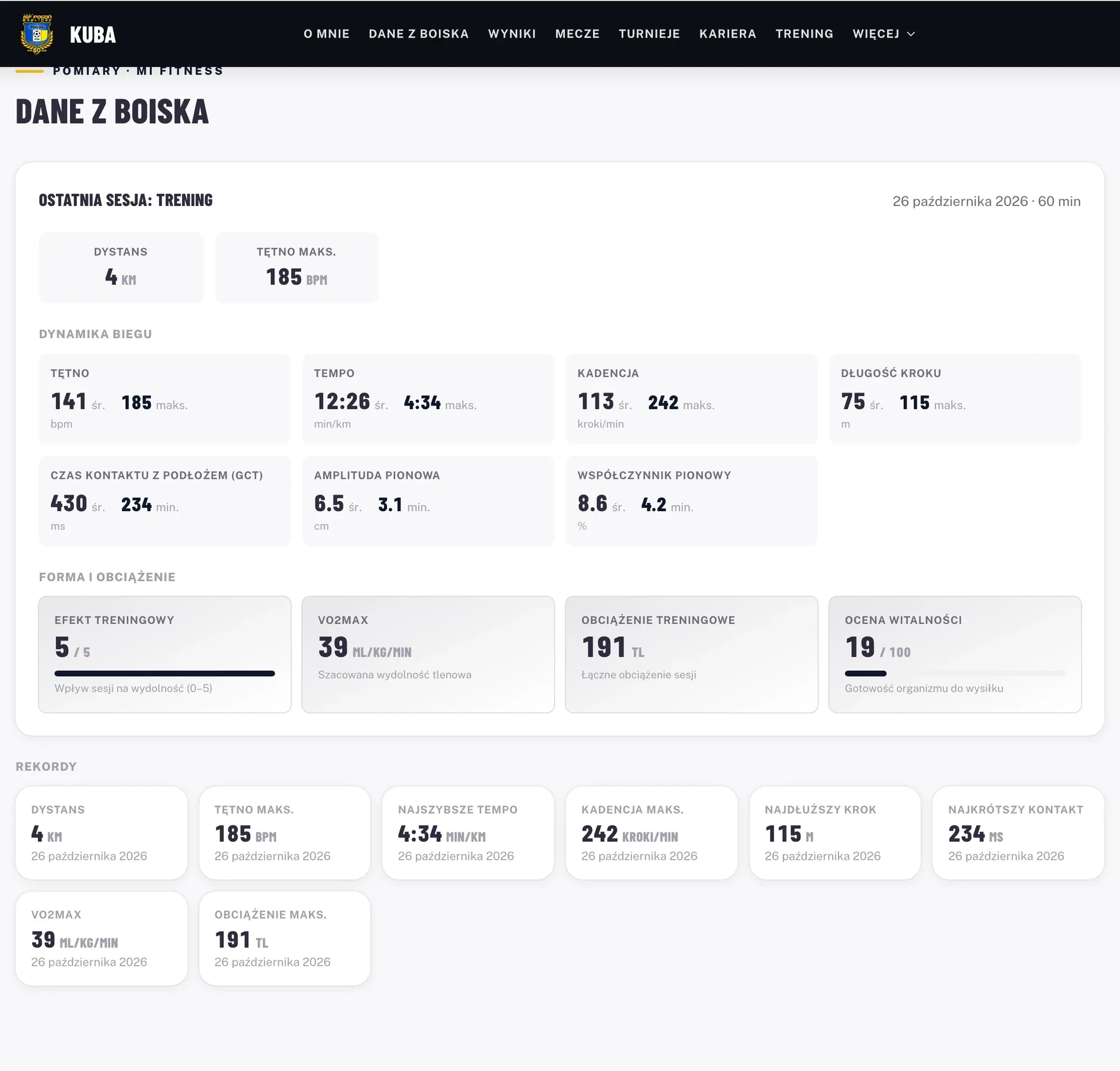The image size is (1120, 1071).
Task: Click the GCT 430 ms card
Action: click(x=165, y=500)
